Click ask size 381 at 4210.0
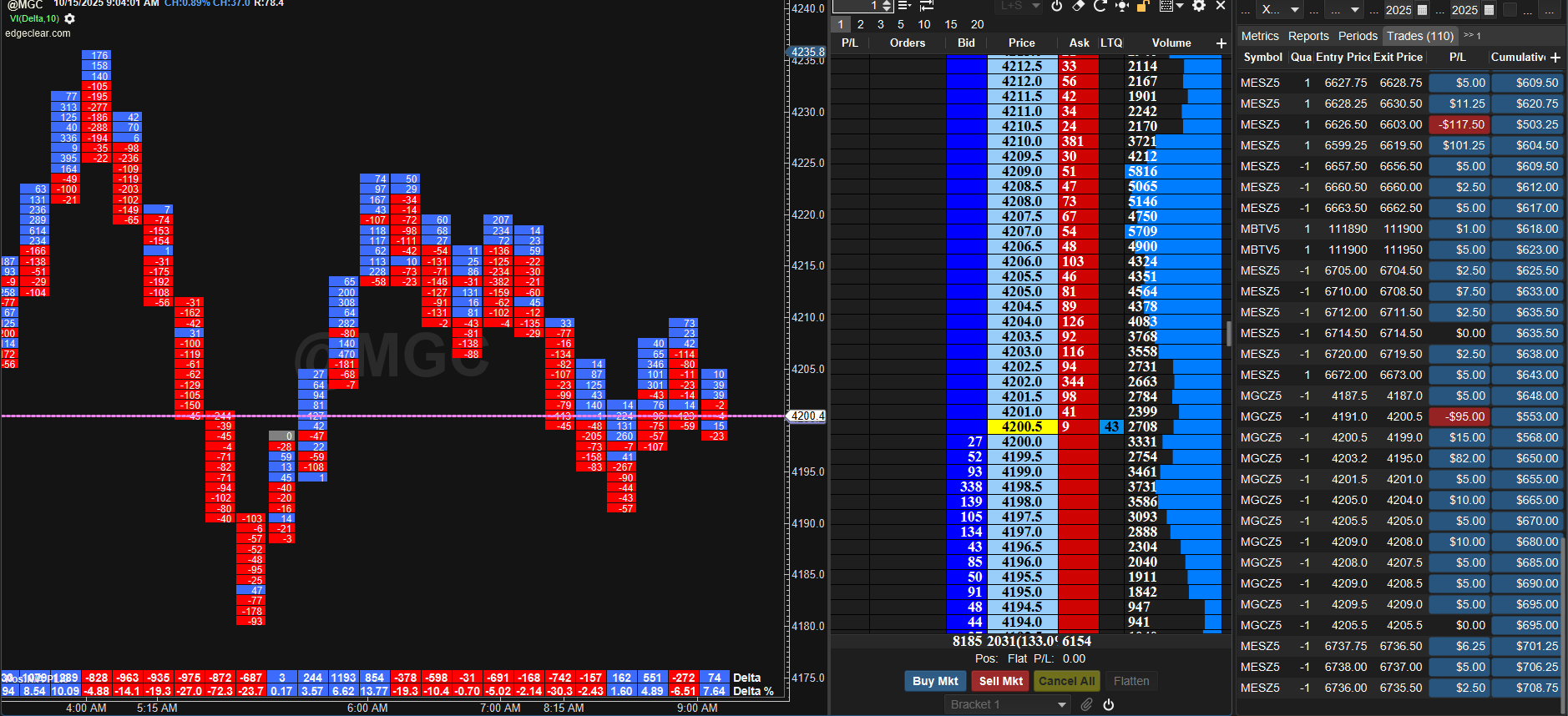The height and width of the screenshot is (716, 1568). tap(1079, 141)
